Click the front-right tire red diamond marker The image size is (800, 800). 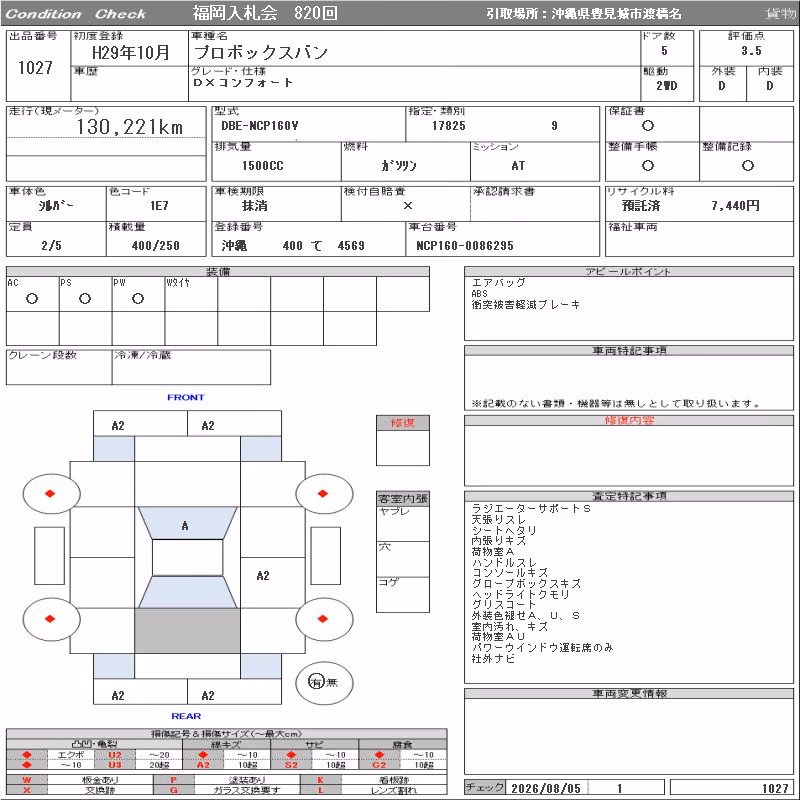[x=322, y=493]
